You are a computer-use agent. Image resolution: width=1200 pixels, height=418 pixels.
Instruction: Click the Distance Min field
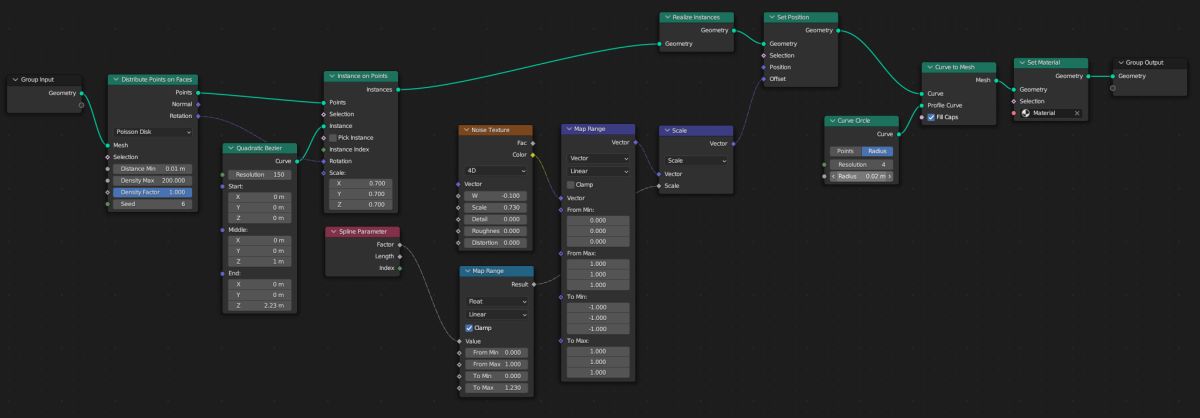click(152, 168)
